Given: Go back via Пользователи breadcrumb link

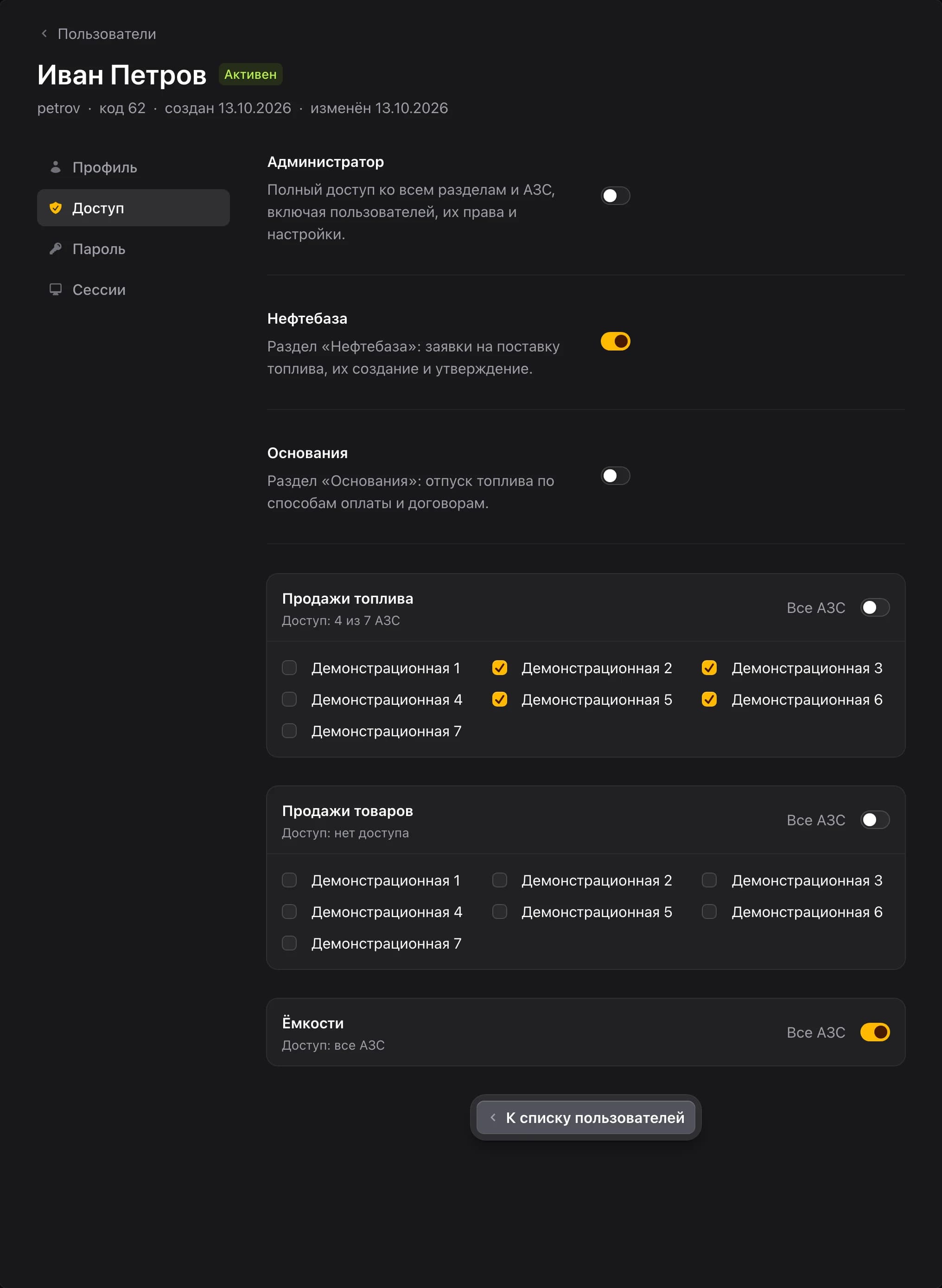Looking at the screenshot, I should pos(107,34).
